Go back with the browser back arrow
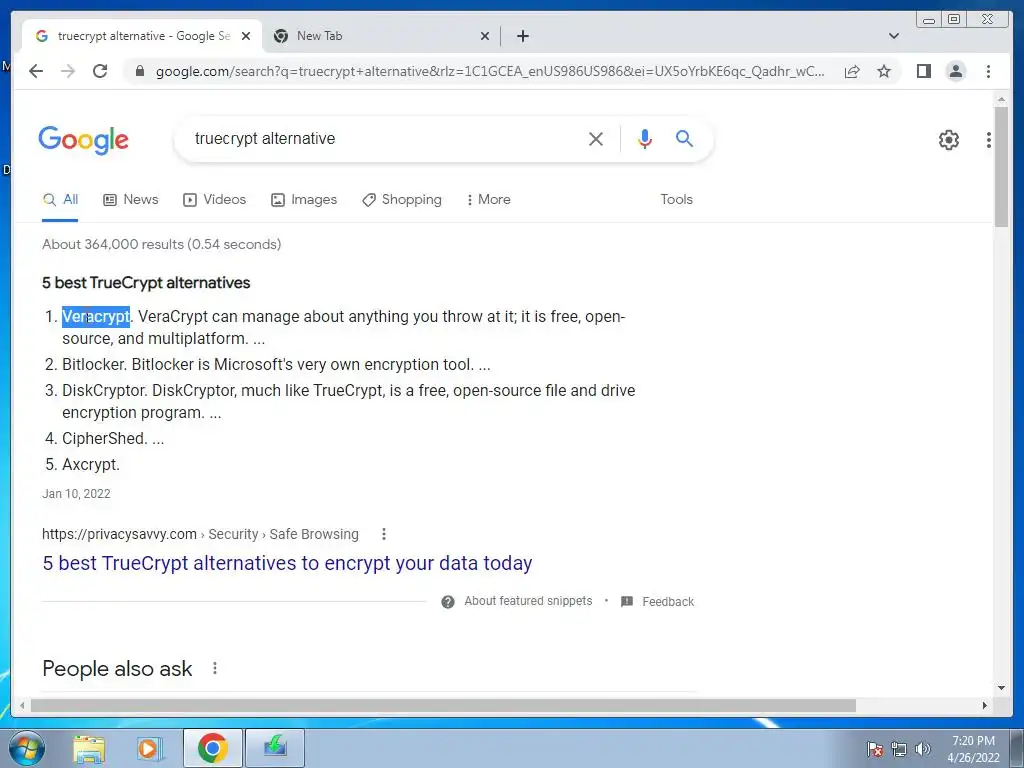The height and width of the screenshot is (768, 1024). click(36, 71)
